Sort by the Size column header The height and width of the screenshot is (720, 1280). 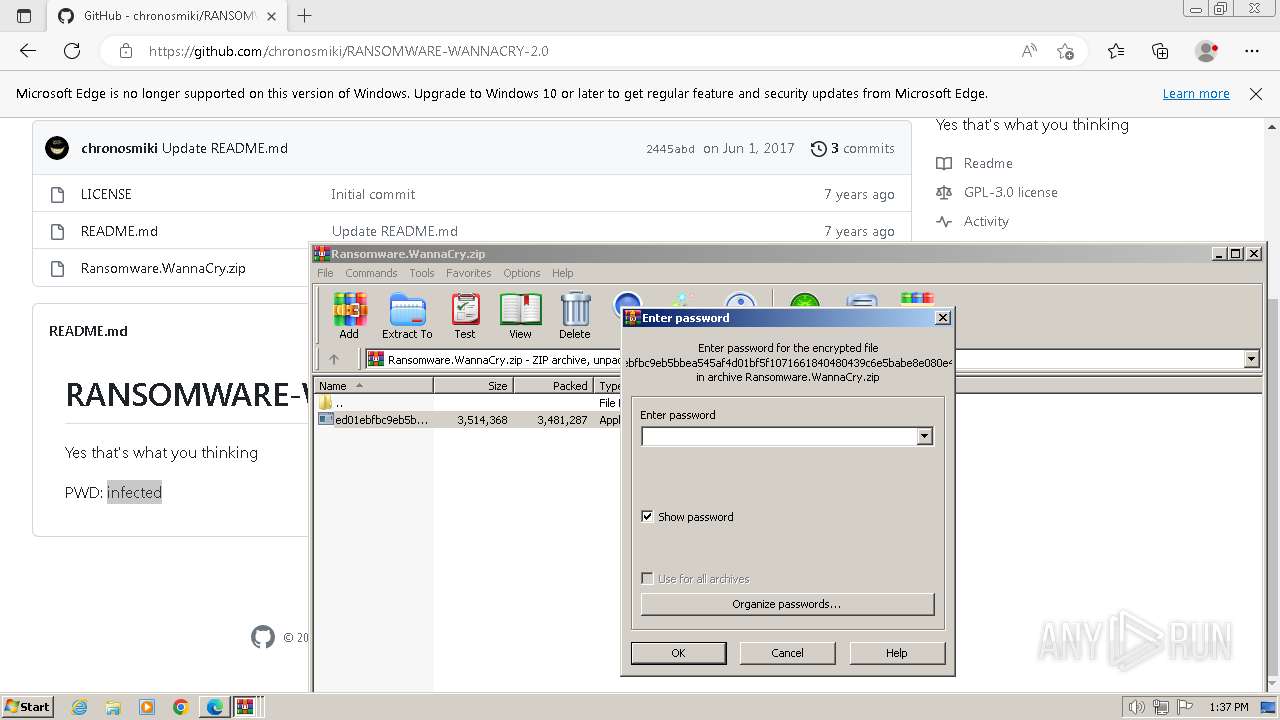pyautogui.click(x=473, y=385)
